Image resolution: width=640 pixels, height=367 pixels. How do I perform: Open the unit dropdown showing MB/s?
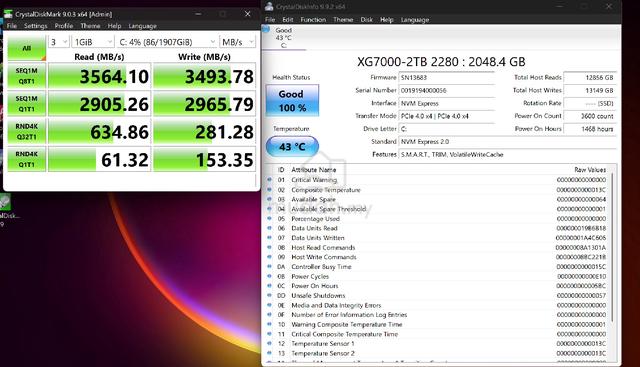238,42
